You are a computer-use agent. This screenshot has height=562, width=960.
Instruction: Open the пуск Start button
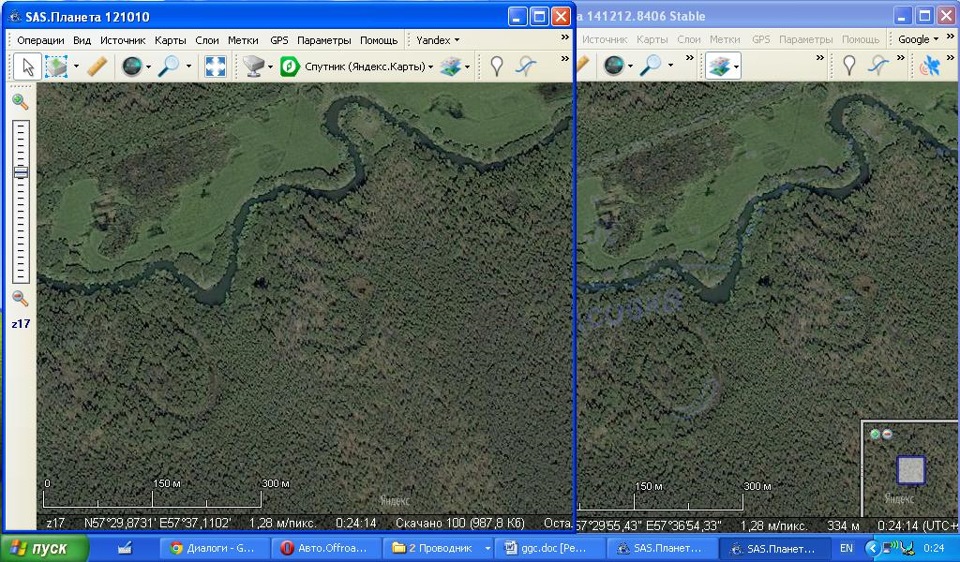pyautogui.click(x=44, y=548)
